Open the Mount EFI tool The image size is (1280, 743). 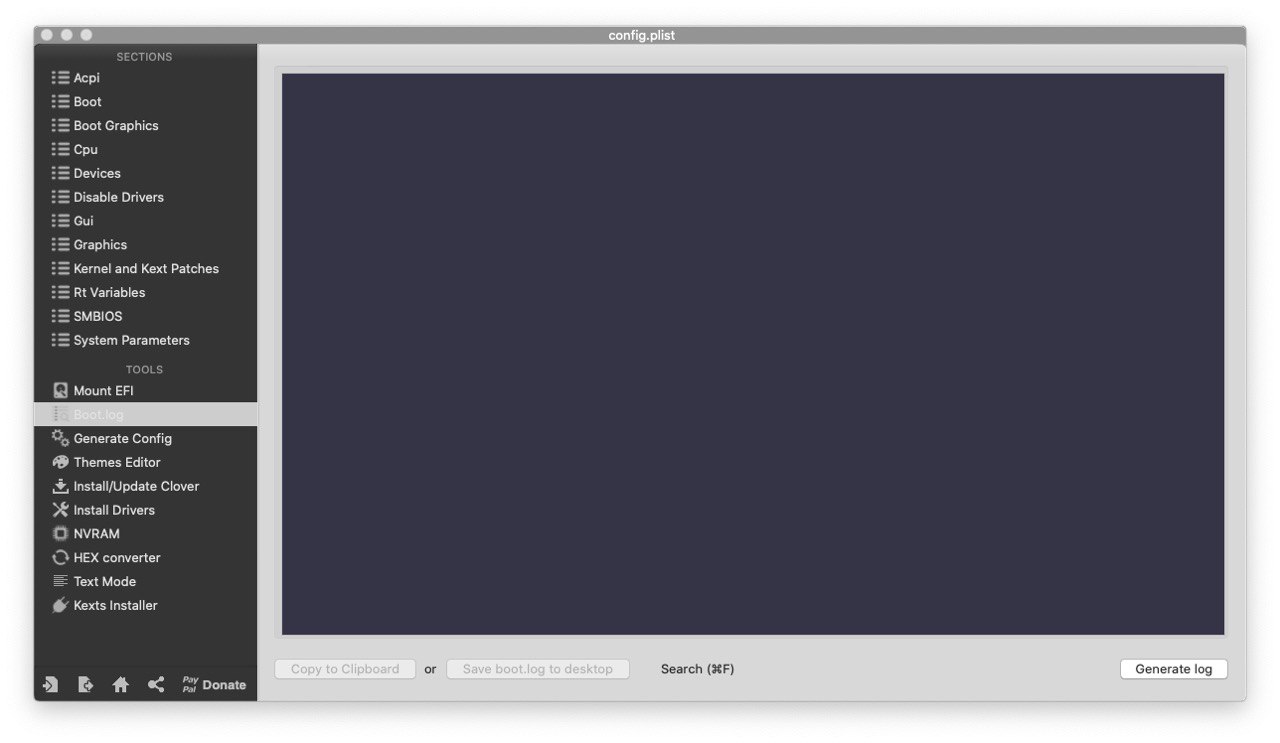coord(145,391)
